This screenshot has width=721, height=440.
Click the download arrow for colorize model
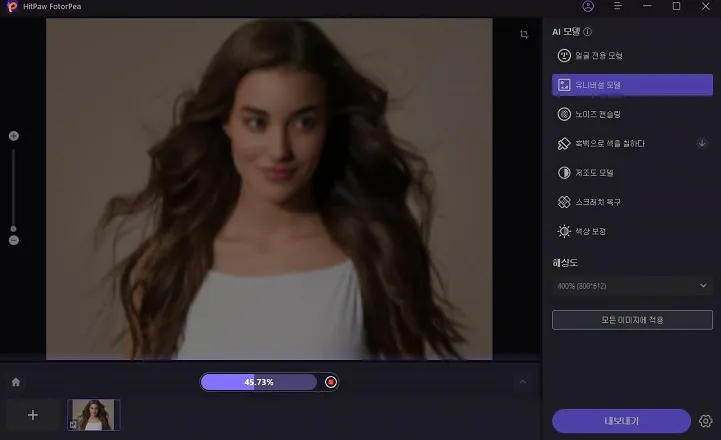pyautogui.click(x=702, y=144)
